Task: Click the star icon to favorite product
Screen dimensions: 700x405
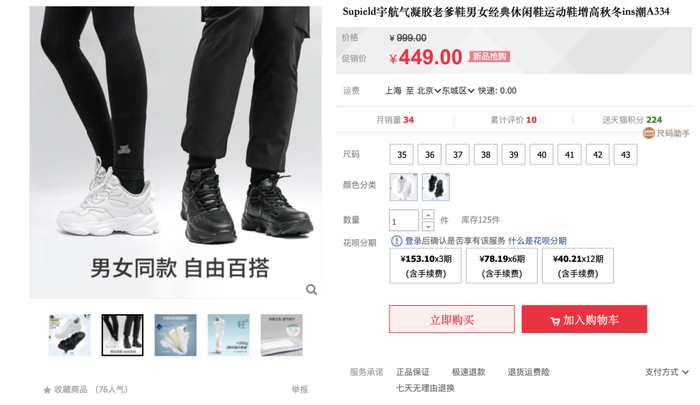Action: tap(47, 390)
